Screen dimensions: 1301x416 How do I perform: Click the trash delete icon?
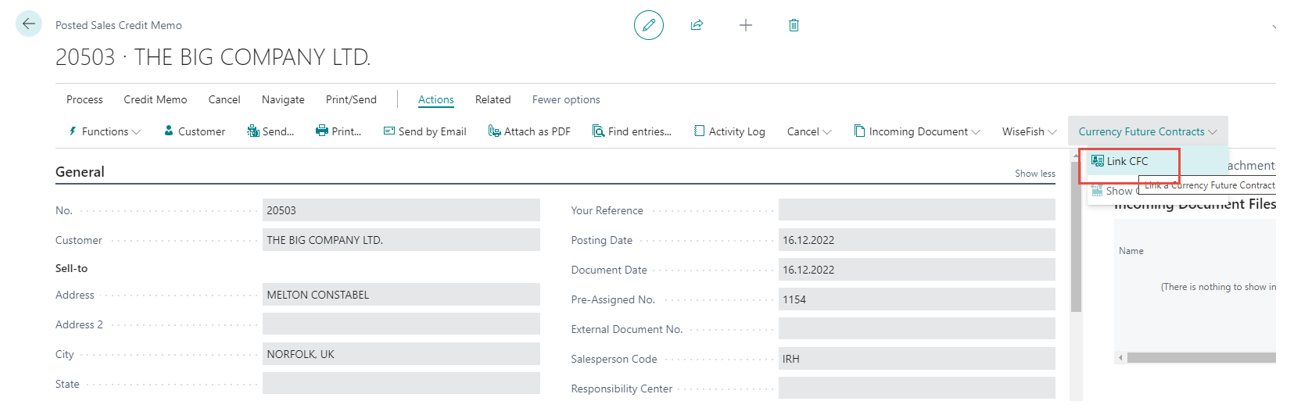(794, 25)
